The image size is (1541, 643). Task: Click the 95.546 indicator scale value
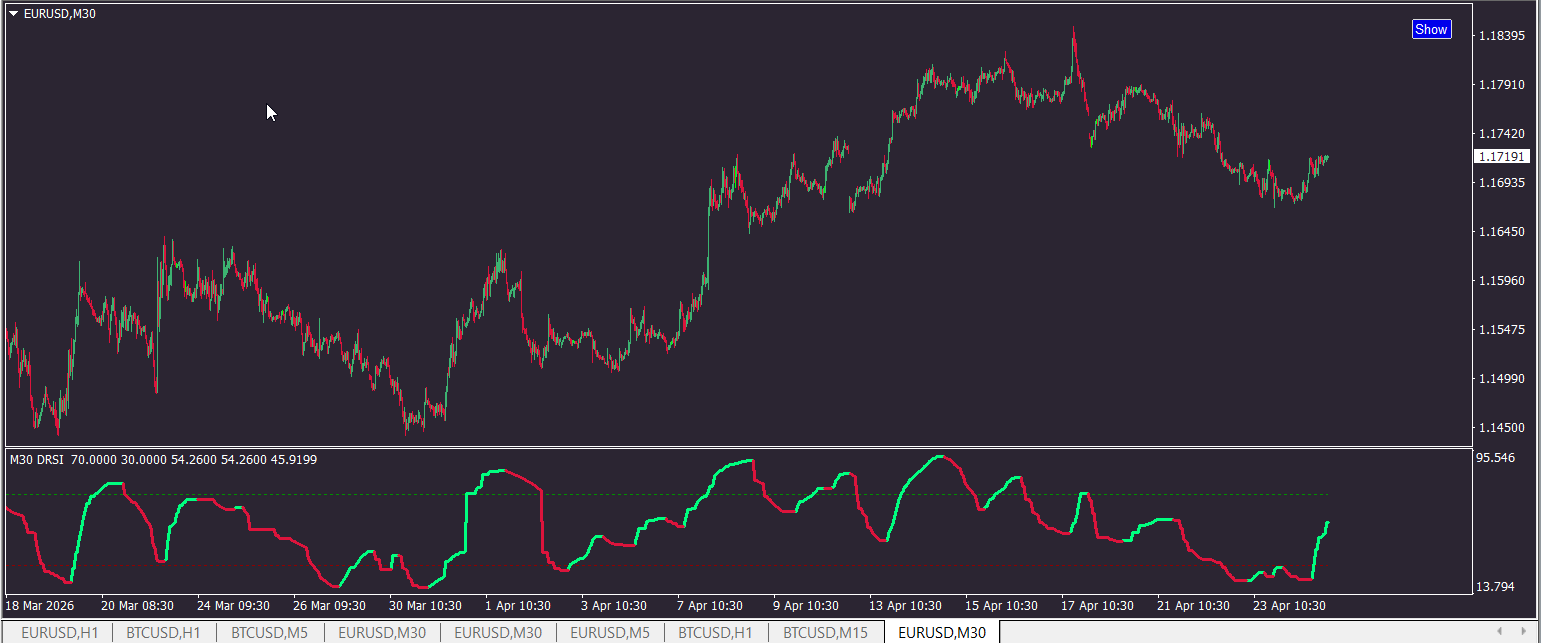pos(1496,458)
